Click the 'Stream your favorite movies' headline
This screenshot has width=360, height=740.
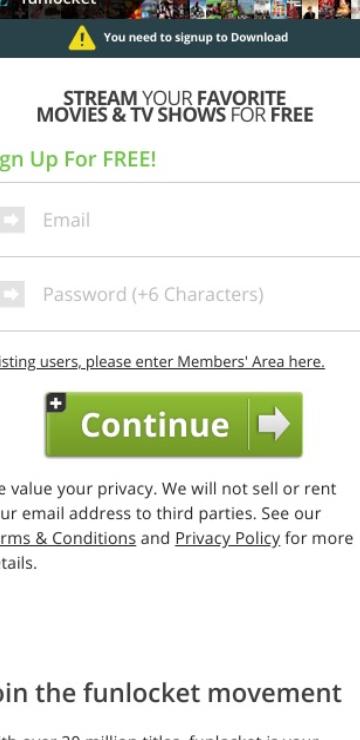click(x=175, y=107)
